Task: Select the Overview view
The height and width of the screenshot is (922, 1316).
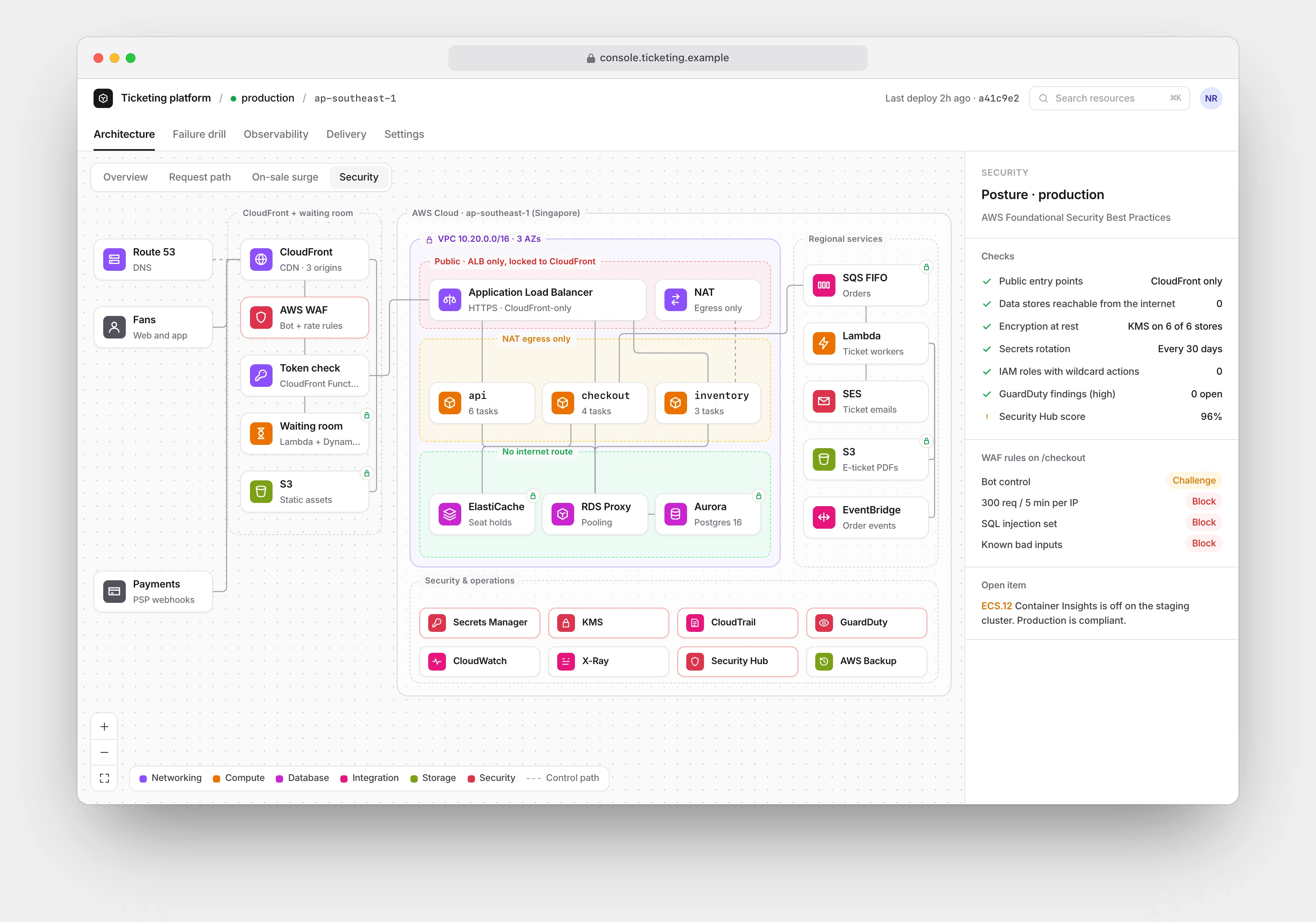Action: pos(125,177)
